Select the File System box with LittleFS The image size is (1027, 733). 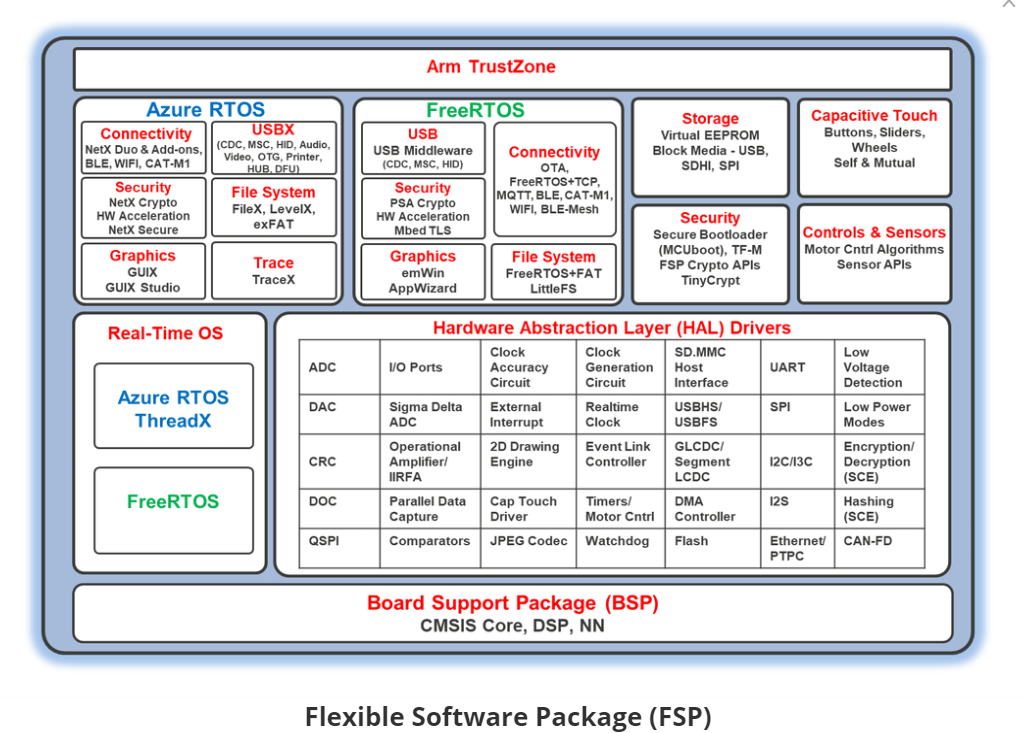coord(553,272)
